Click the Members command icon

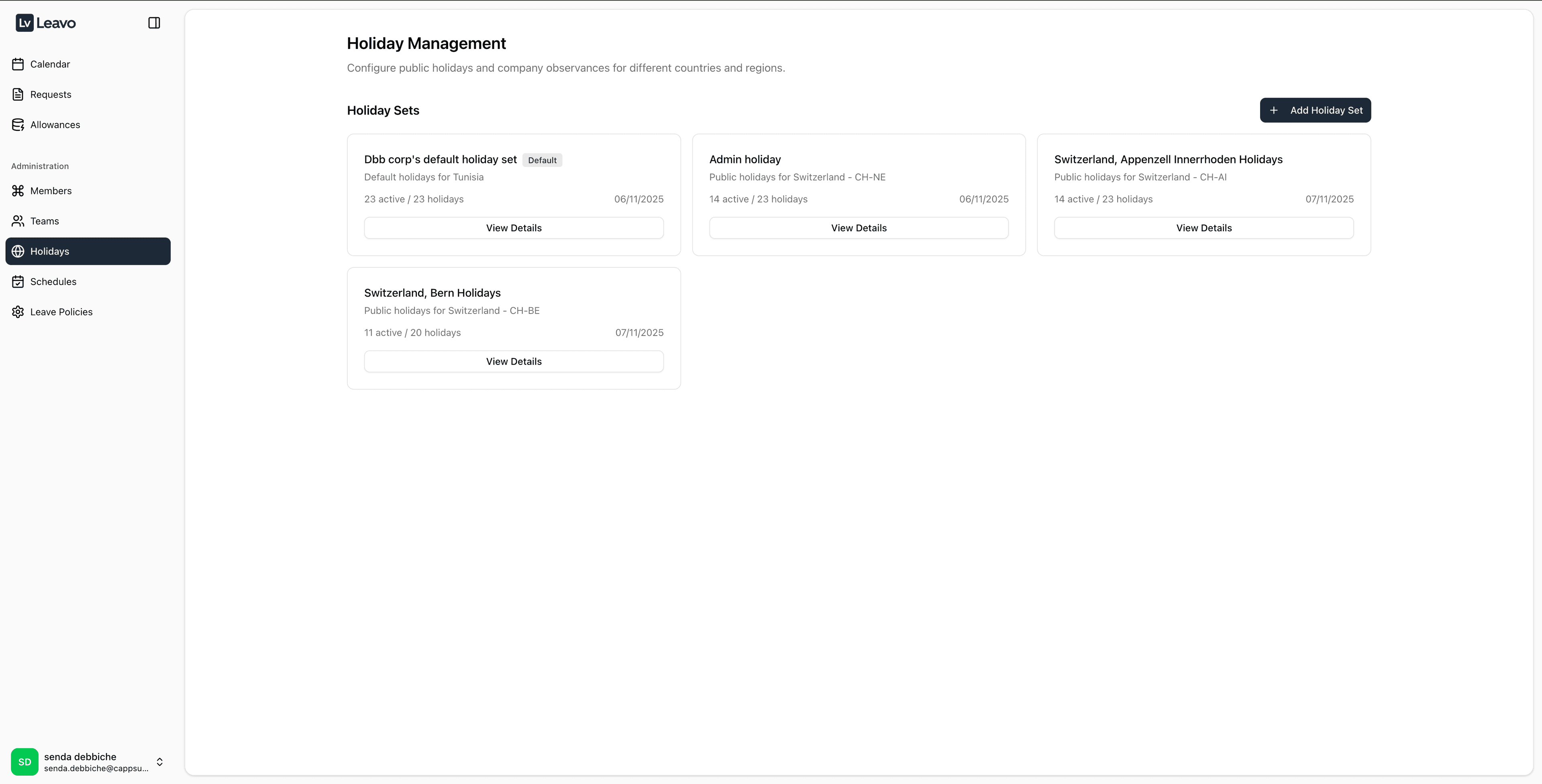pyautogui.click(x=18, y=191)
